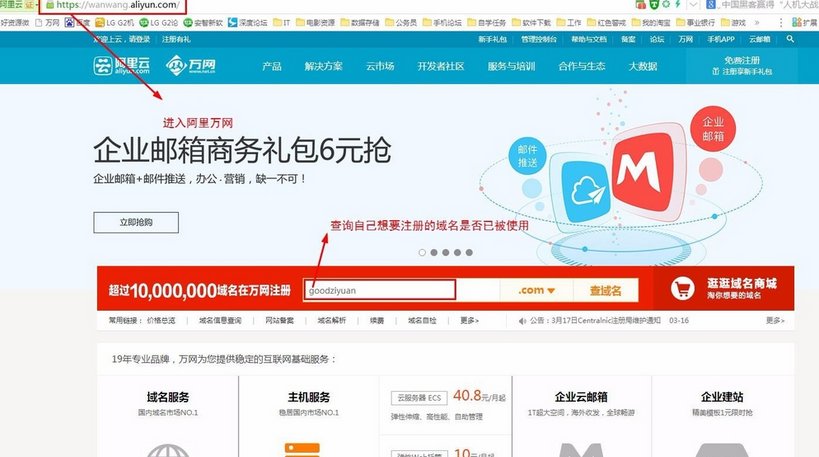Open the 价格总览 quick link

click(161, 321)
